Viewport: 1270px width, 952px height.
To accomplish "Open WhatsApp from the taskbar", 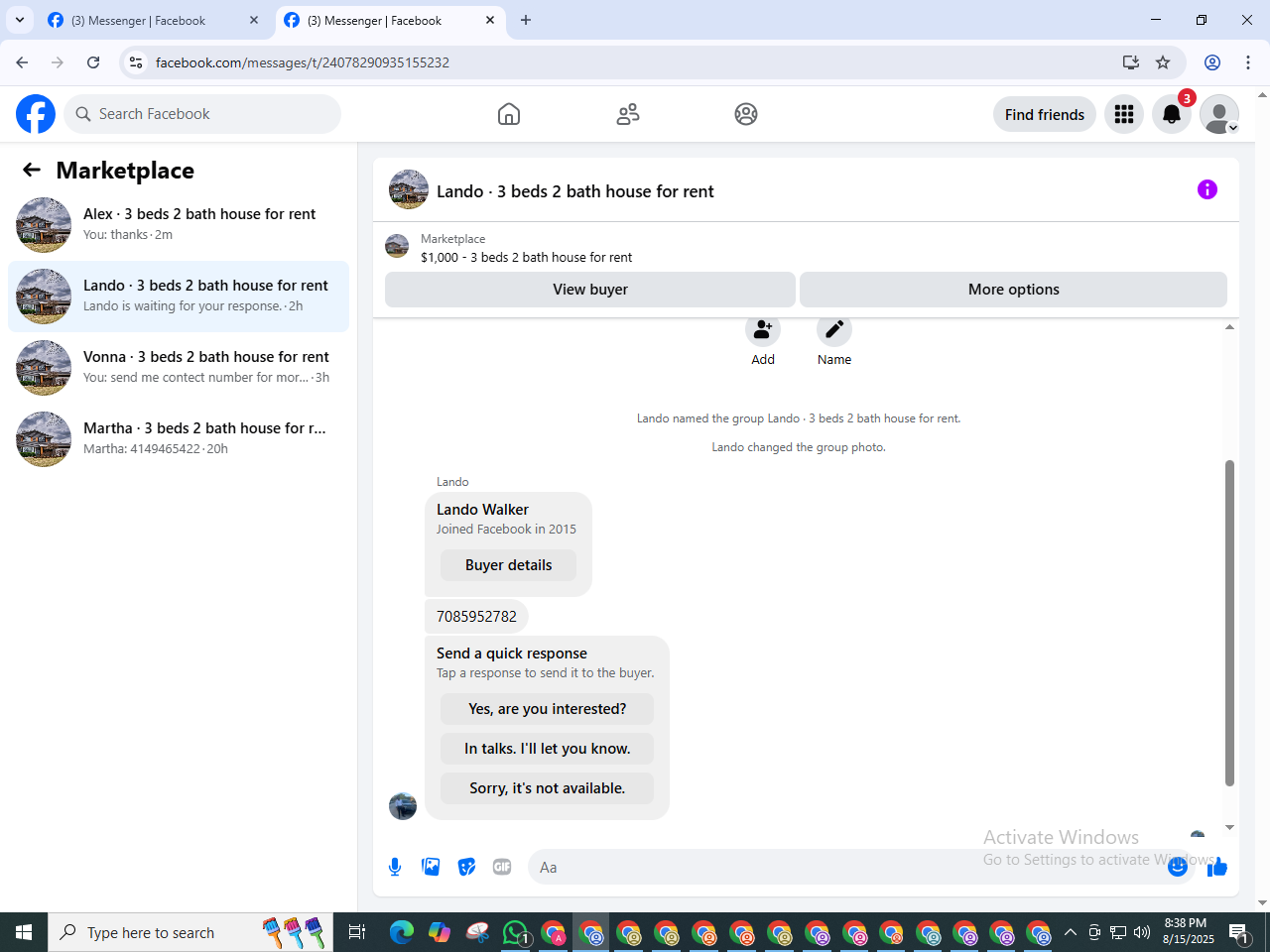I will [x=516, y=932].
